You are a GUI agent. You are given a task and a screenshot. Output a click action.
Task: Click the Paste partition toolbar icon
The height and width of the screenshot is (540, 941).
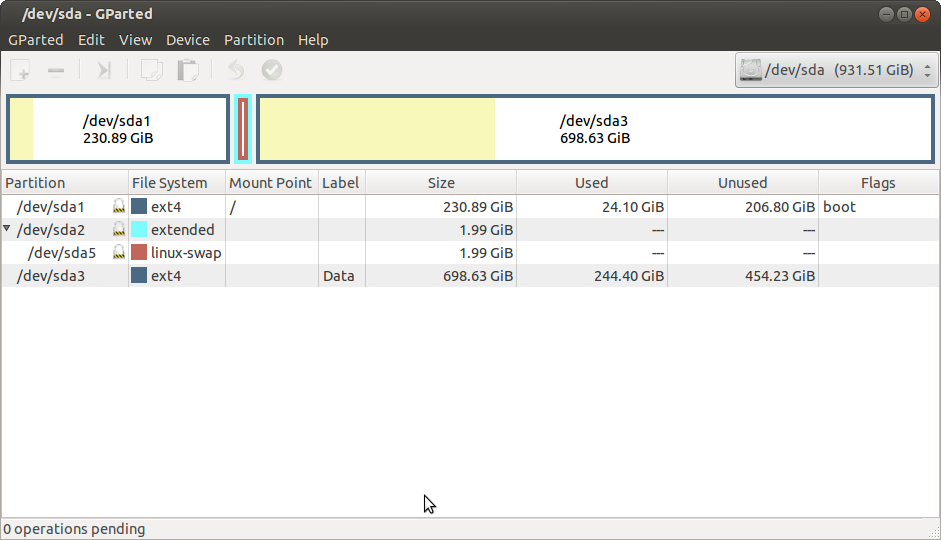187,70
